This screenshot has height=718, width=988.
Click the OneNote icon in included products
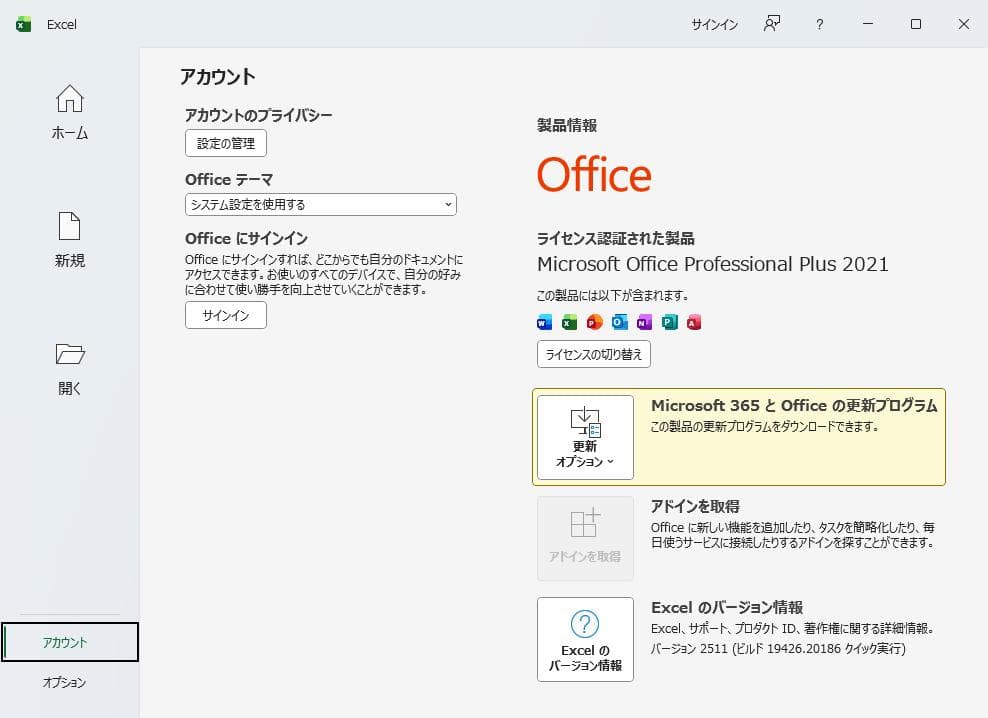click(x=644, y=322)
